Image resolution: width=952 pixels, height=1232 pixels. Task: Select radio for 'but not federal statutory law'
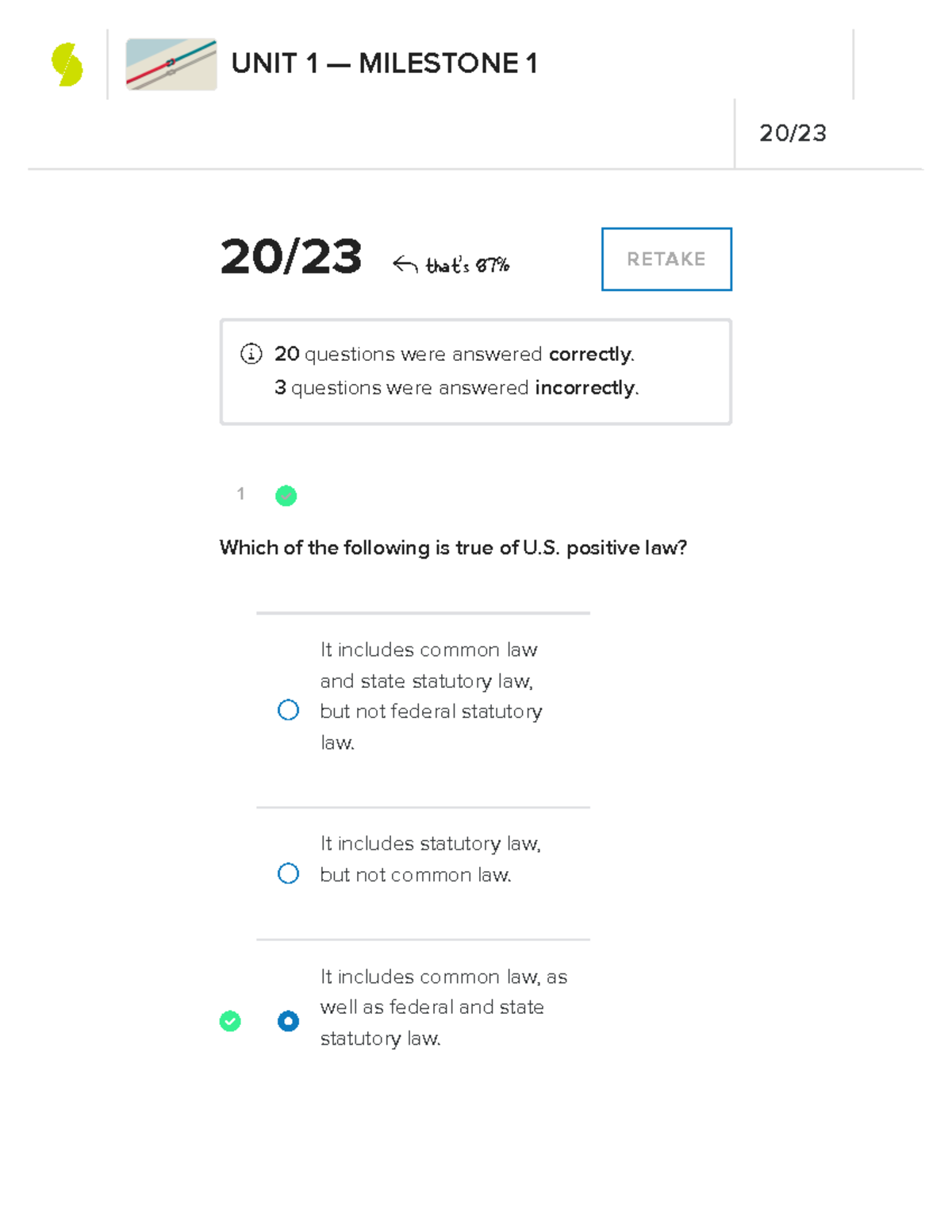288,710
